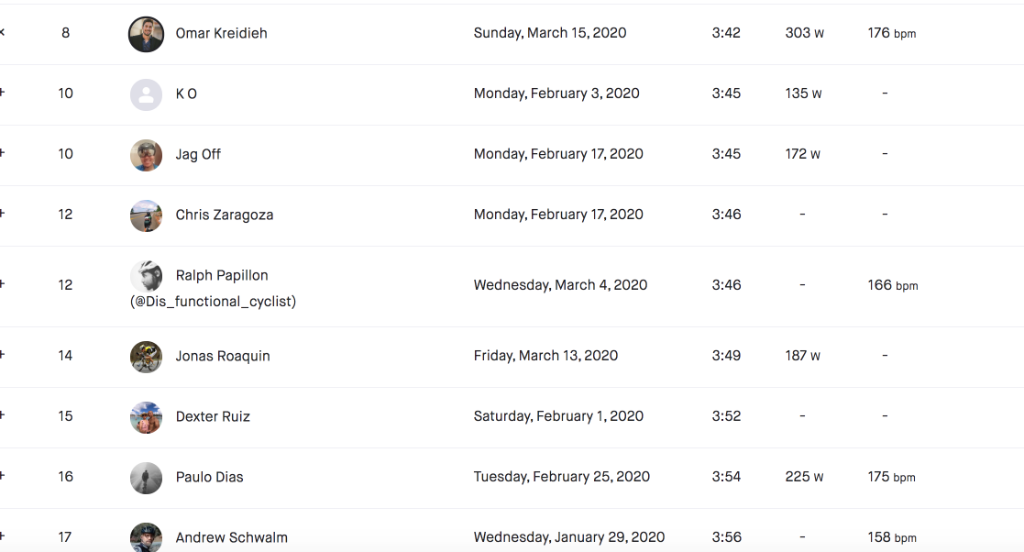Click the 3:42 time for Omar Kreidieh
Image resolution: width=1024 pixels, height=552 pixels.
pyautogui.click(x=726, y=33)
